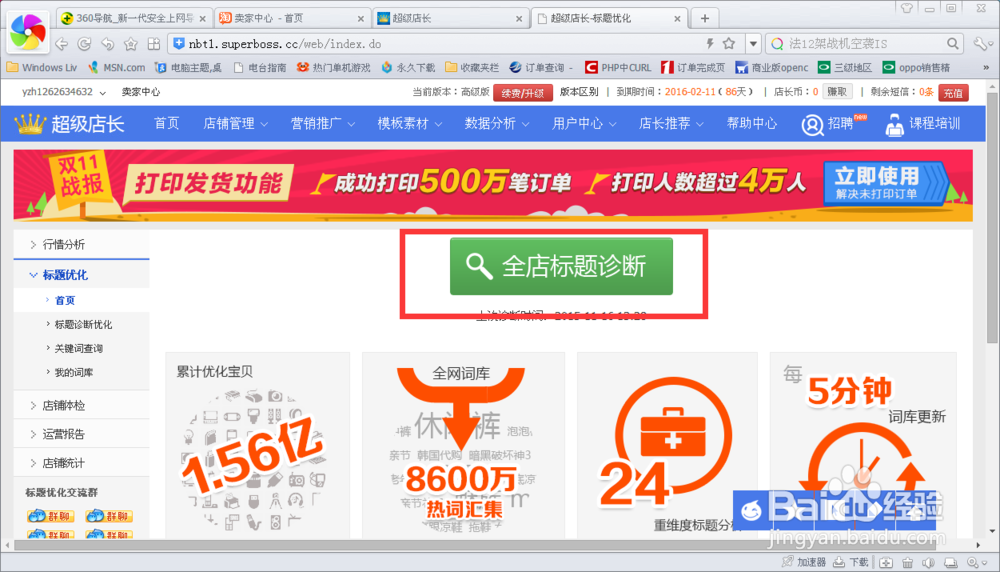
Task: Click the search magnifier icon
Action: (x=952, y=43)
